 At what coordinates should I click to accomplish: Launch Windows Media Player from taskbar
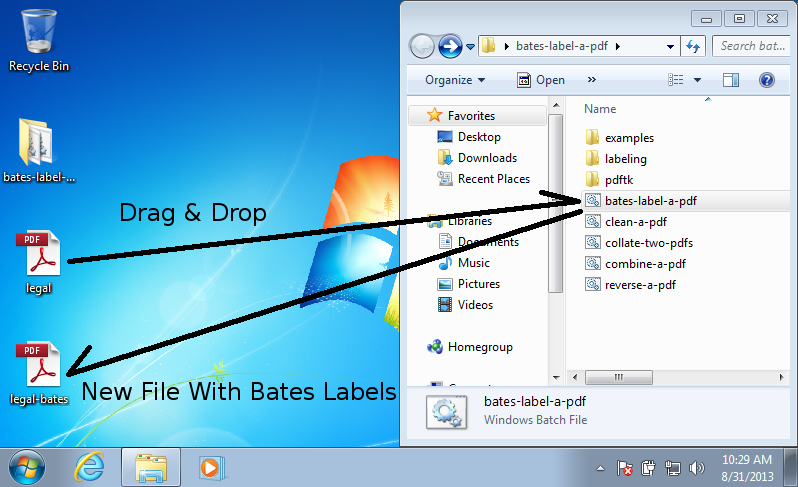point(211,468)
